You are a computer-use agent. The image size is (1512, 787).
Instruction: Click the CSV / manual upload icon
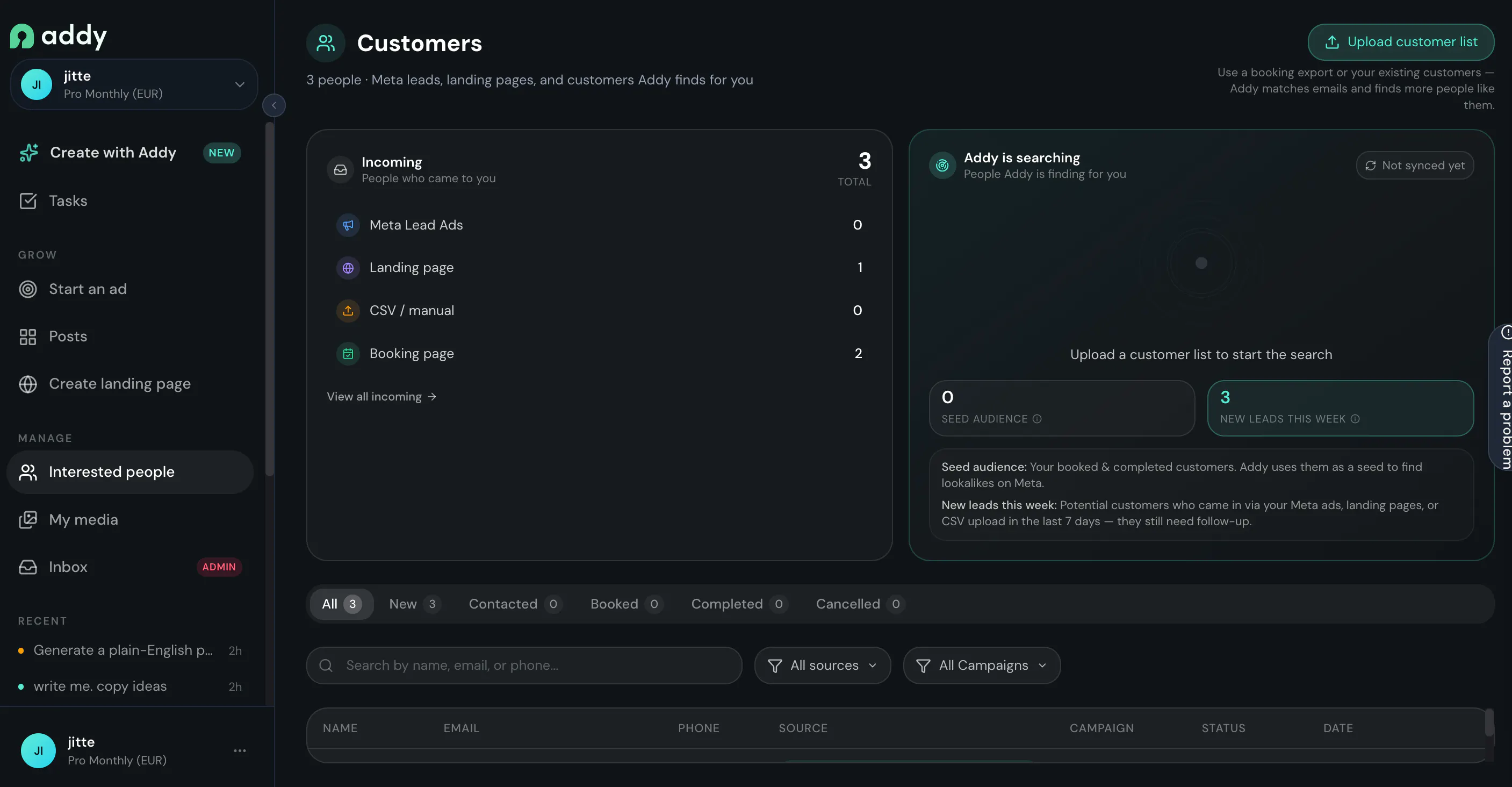pos(348,311)
